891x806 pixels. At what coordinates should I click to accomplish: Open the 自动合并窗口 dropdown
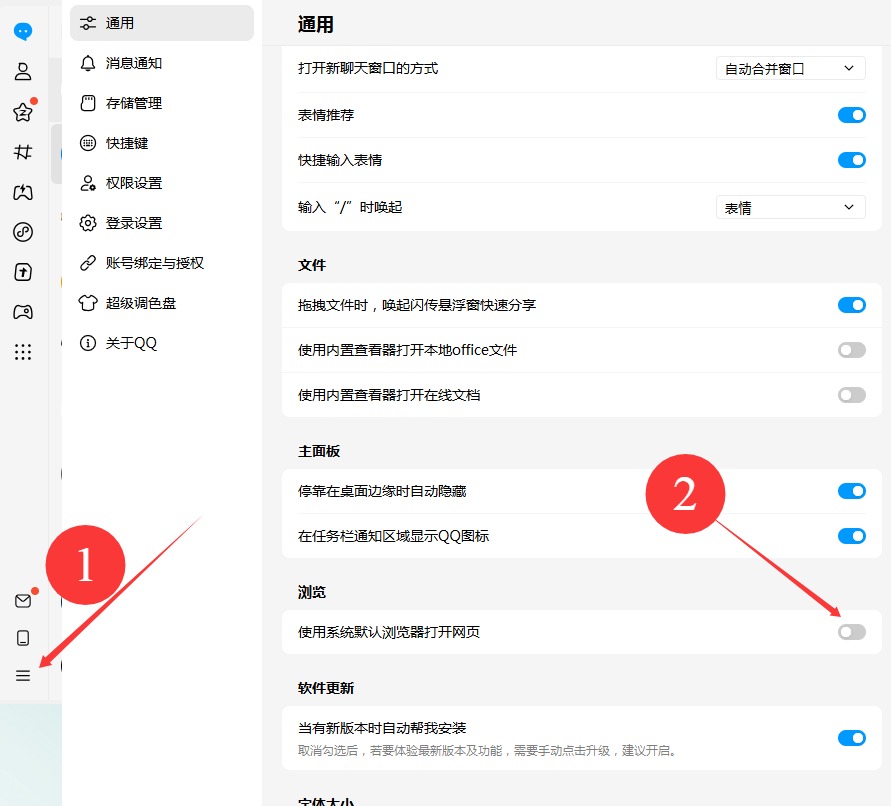tap(790, 68)
